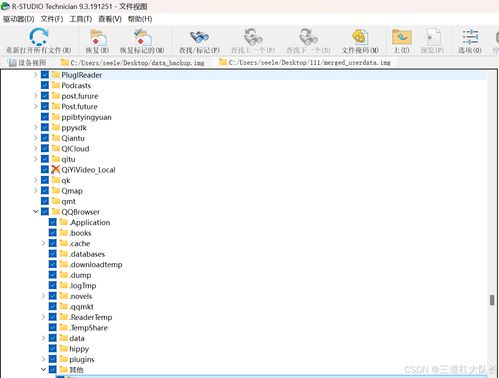Click the Recover Marked (恢复标记的) icon
Viewport: 499px width, 378px height.
(143, 37)
